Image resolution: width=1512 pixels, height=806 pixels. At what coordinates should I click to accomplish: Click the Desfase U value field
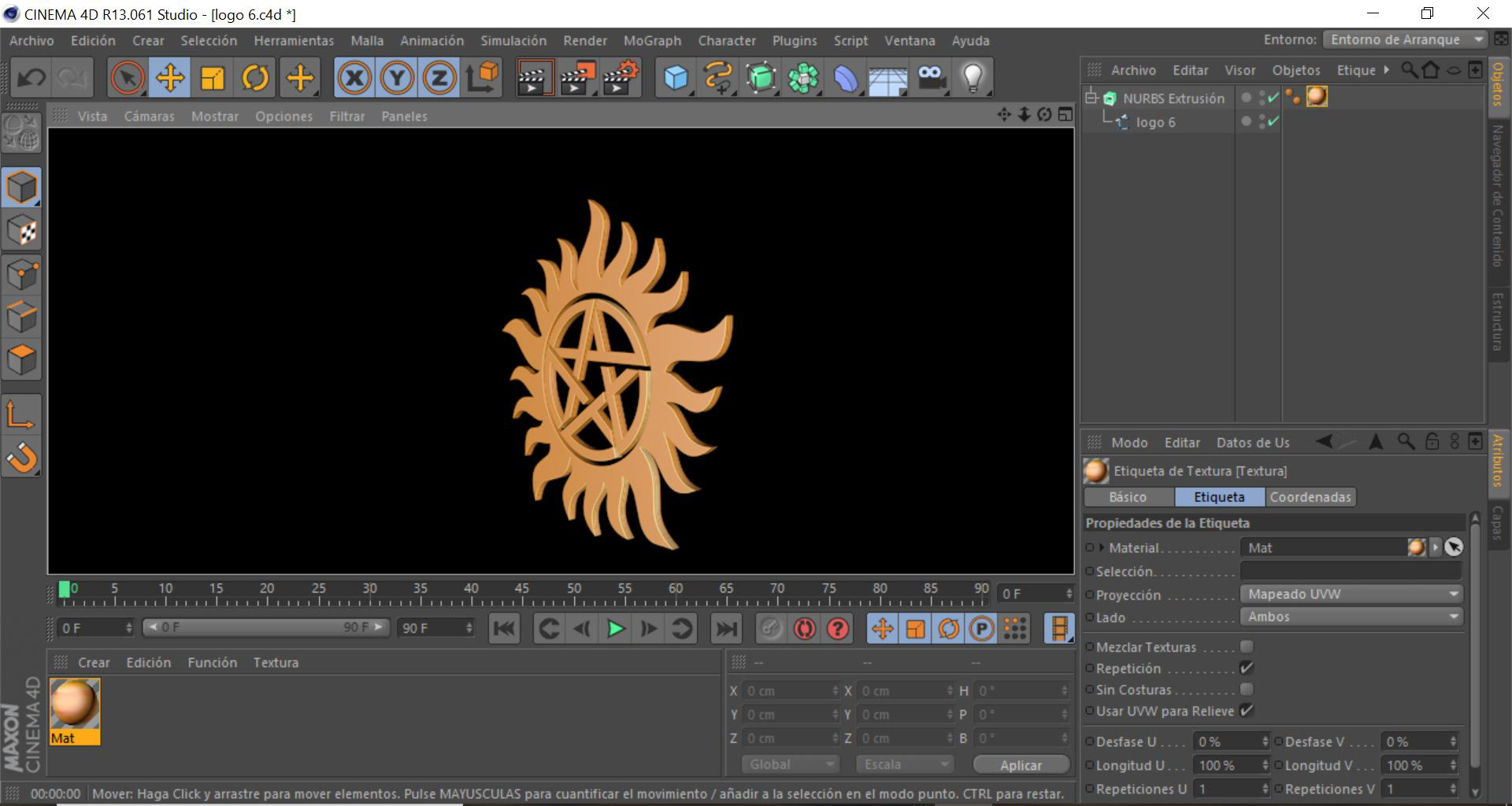1230,741
